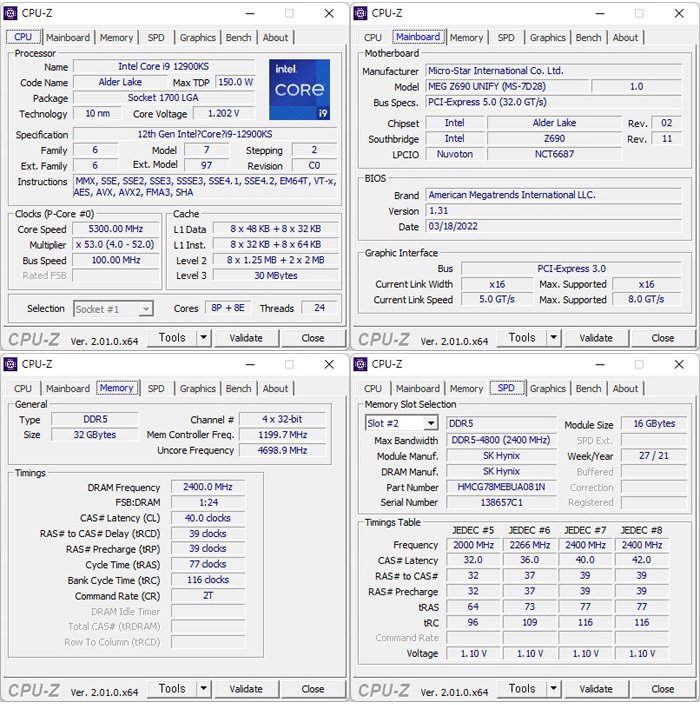Click processor name field Intel Core i9 12900KS
Image resolution: width=700 pixels, height=705 pixels.
tap(164, 67)
